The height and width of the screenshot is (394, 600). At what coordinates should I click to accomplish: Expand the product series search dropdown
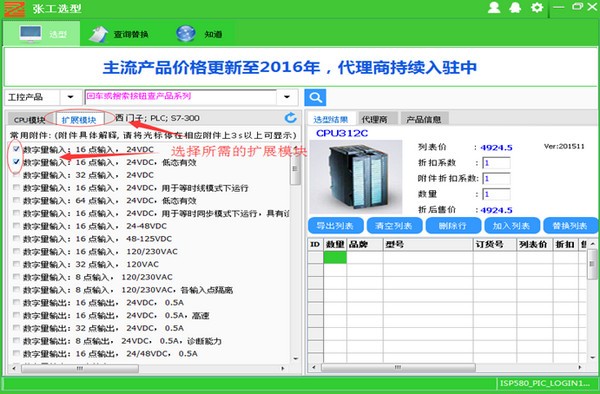[287, 97]
